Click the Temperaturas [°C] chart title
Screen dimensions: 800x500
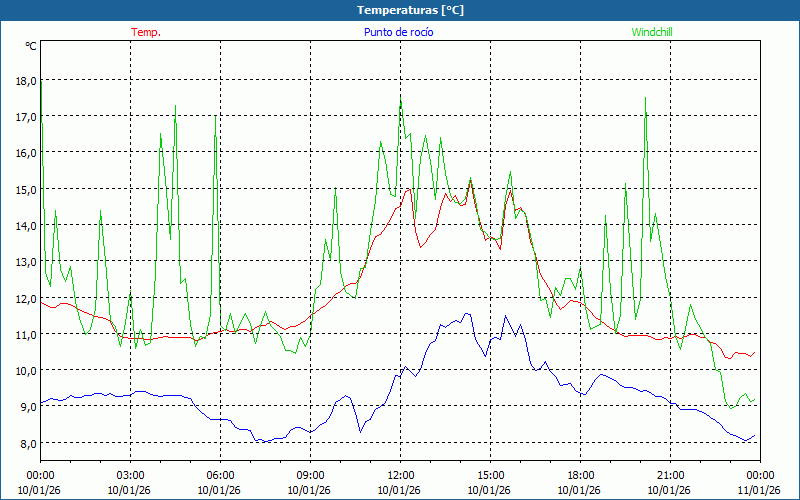pos(410,10)
